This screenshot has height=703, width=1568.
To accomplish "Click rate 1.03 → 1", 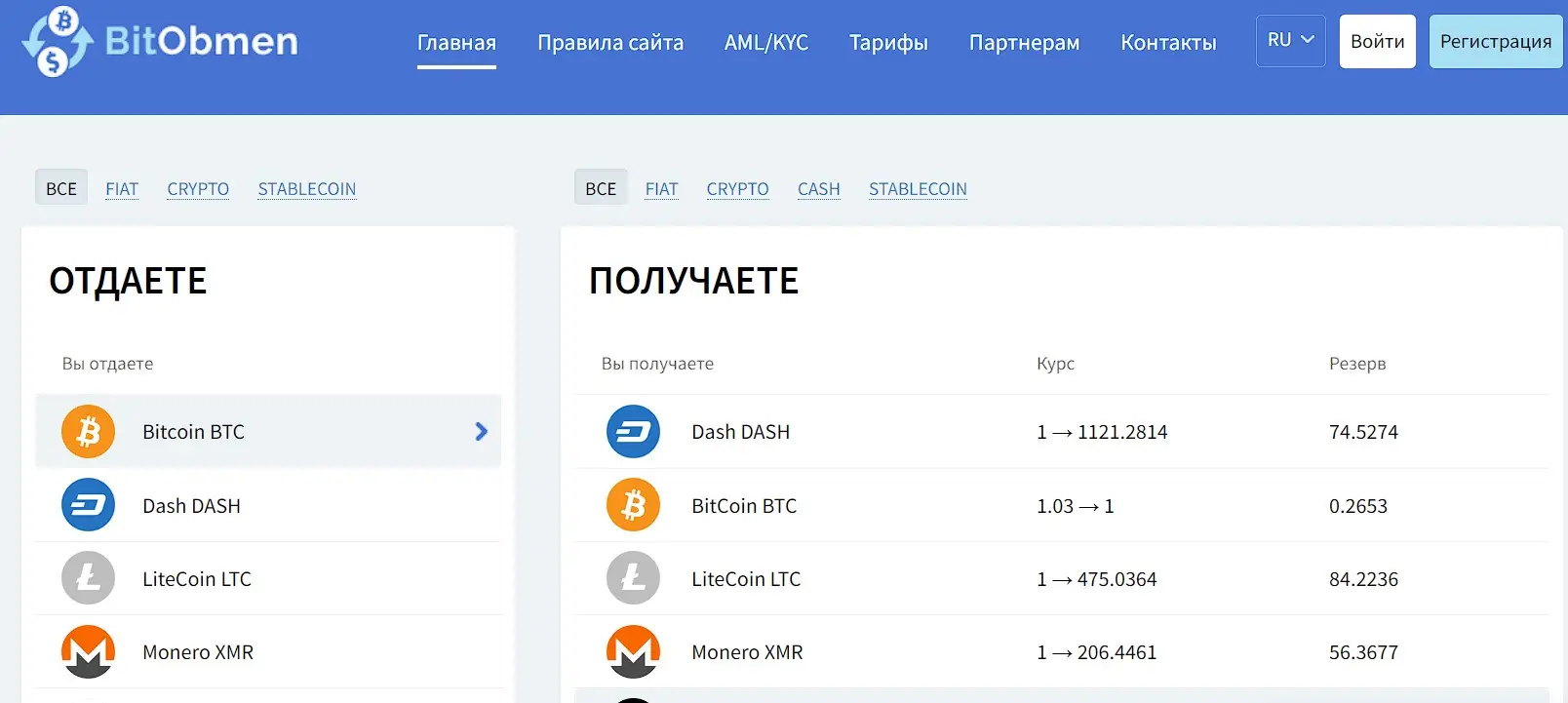I will click(x=1075, y=506).
